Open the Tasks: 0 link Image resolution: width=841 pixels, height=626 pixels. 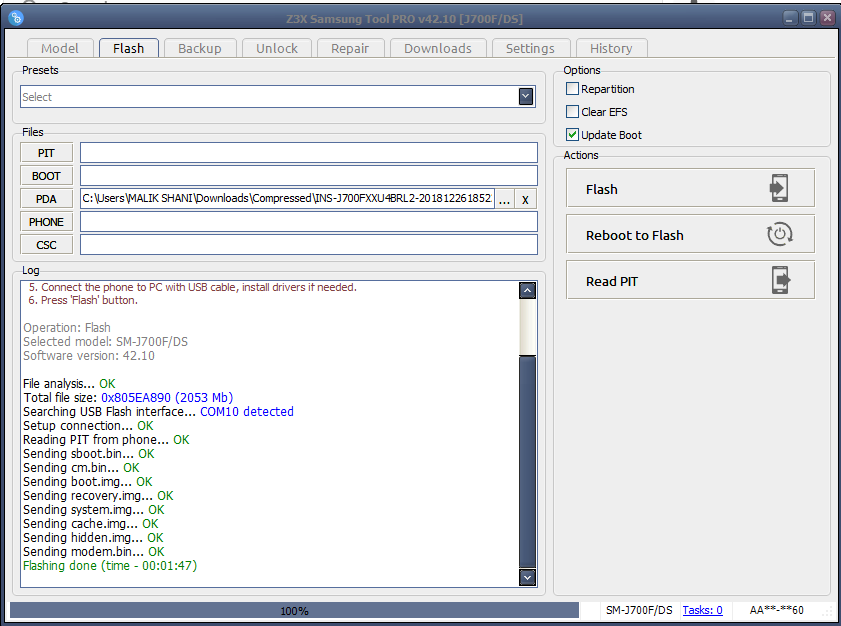tap(702, 610)
